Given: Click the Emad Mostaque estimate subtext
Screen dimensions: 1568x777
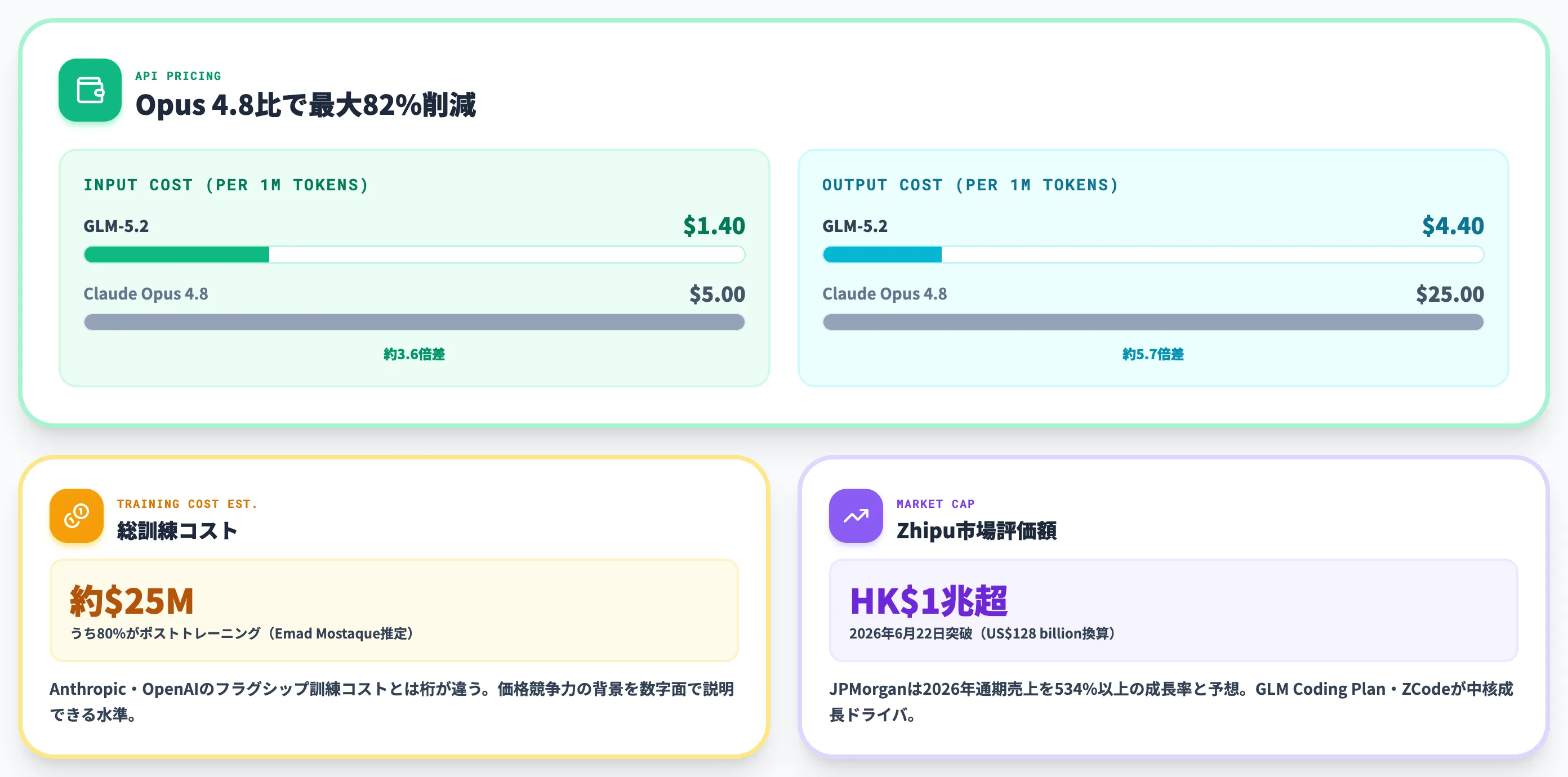Looking at the screenshot, I should (243, 633).
